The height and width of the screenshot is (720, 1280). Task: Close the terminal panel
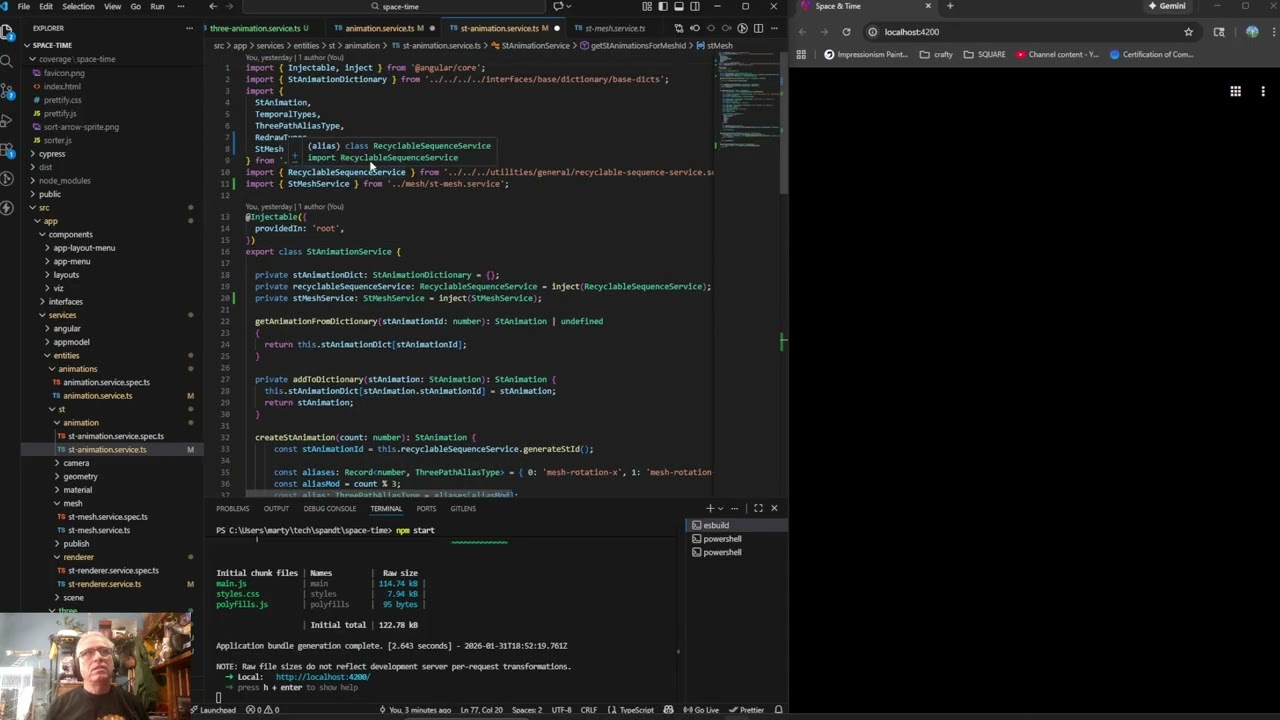[x=774, y=508]
